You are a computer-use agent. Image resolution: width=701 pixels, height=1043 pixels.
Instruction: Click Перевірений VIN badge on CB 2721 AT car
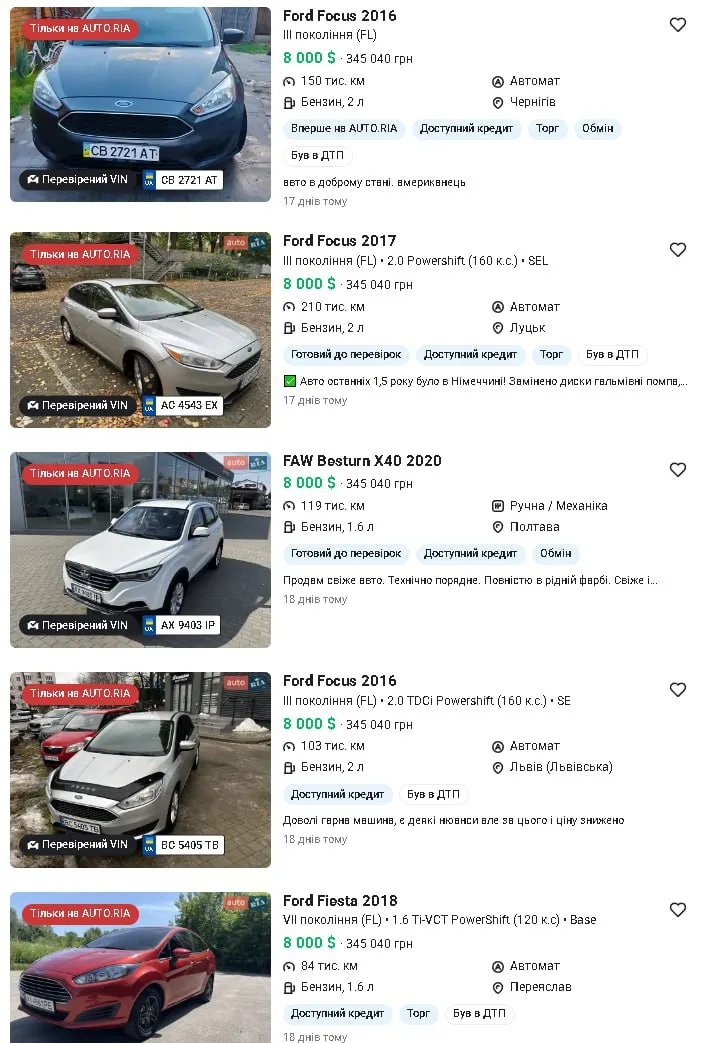coord(77,180)
